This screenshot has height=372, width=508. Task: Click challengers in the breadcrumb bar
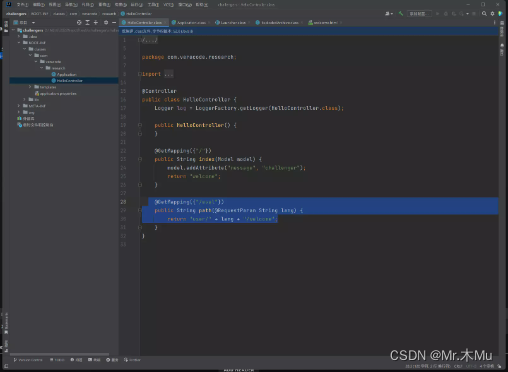pos(16,14)
